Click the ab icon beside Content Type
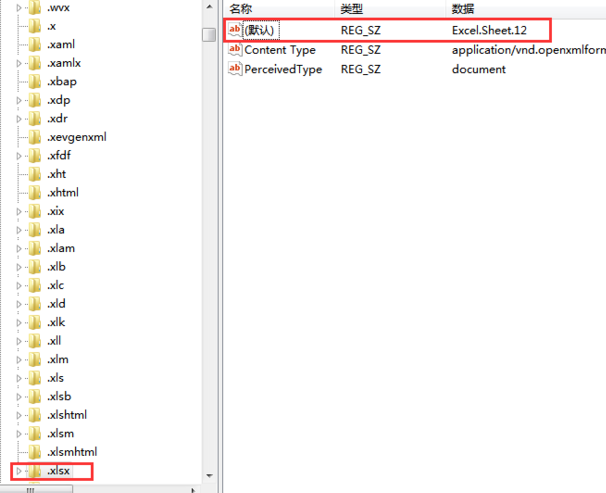606x493 pixels. point(236,50)
